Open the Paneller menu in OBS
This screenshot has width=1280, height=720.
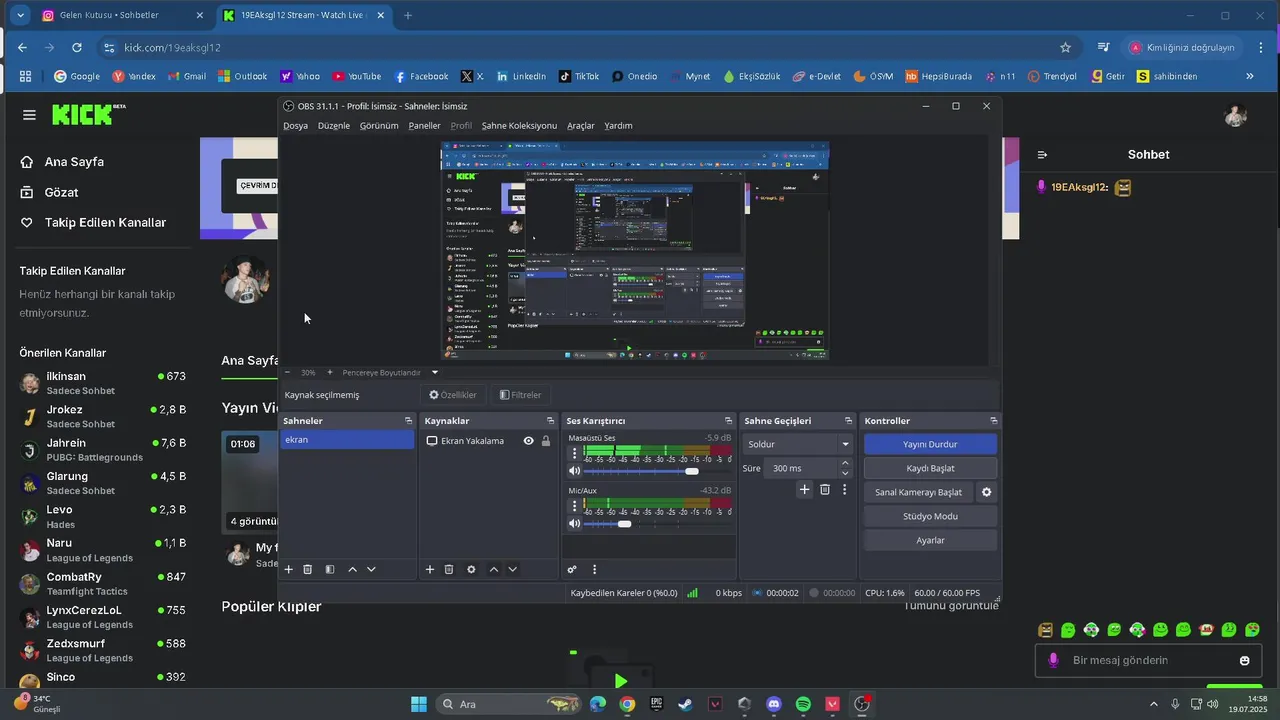(x=425, y=126)
